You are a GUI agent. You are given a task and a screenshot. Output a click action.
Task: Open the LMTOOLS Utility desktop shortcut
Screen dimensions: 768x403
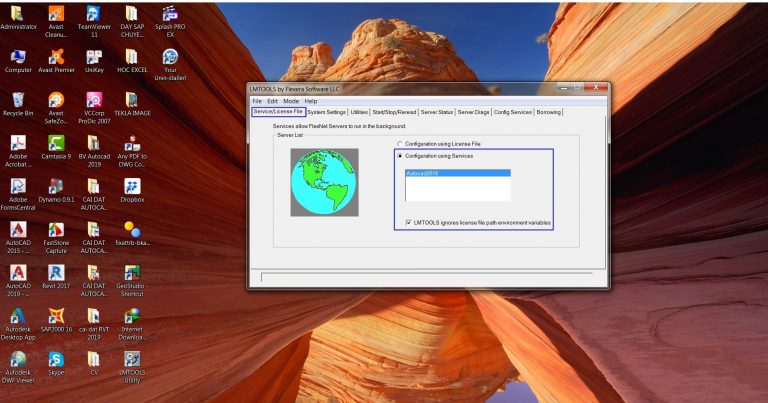tap(132, 366)
